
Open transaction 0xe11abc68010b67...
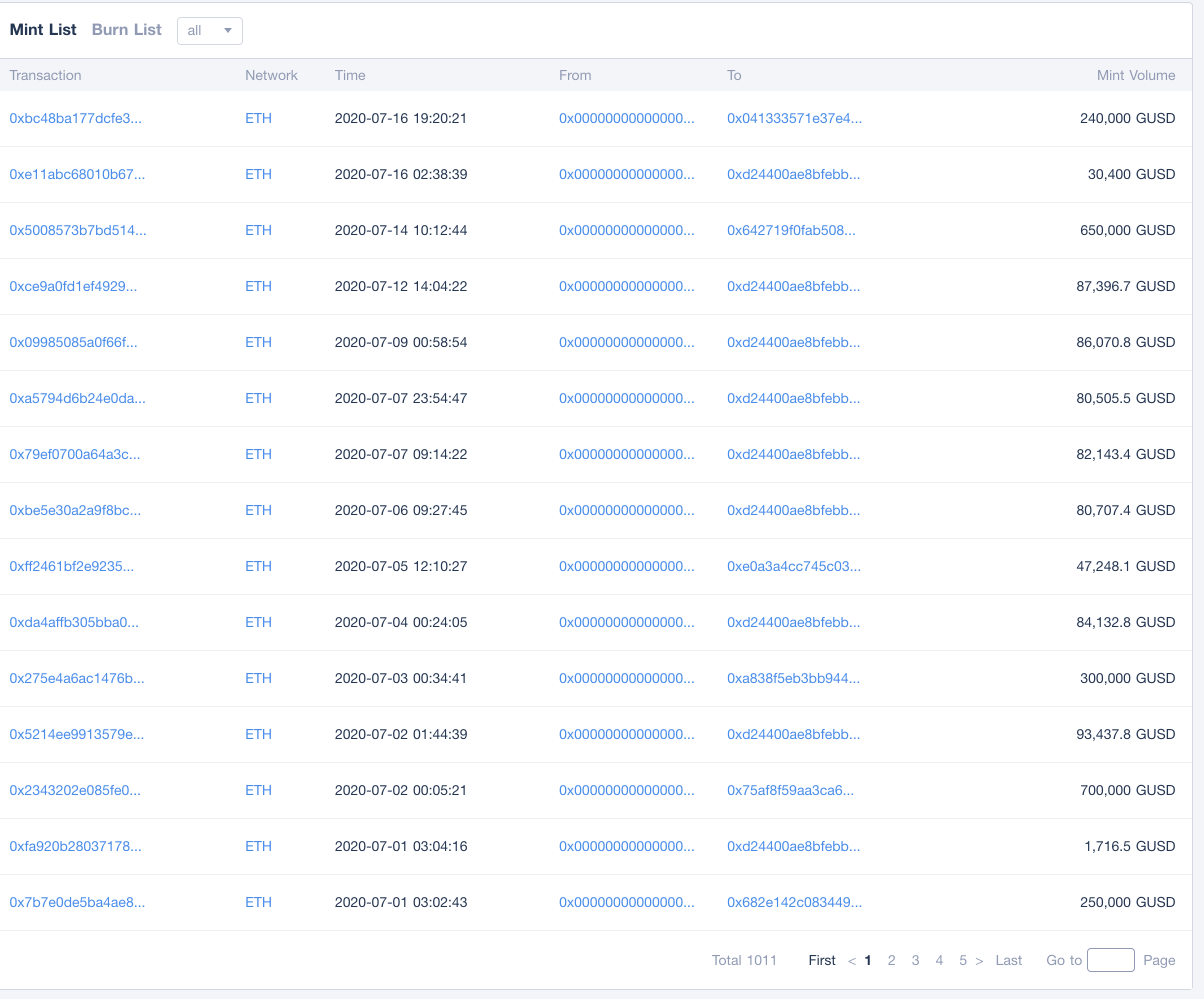(77, 174)
